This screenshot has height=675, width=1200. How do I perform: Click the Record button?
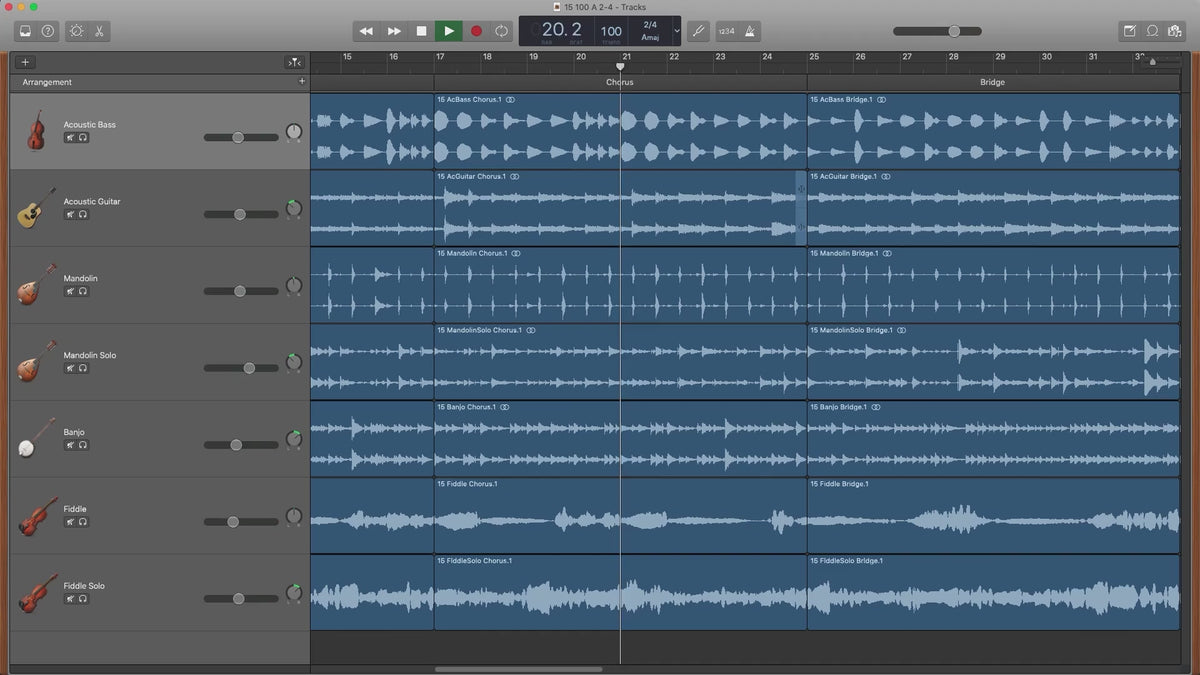pos(476,31)
